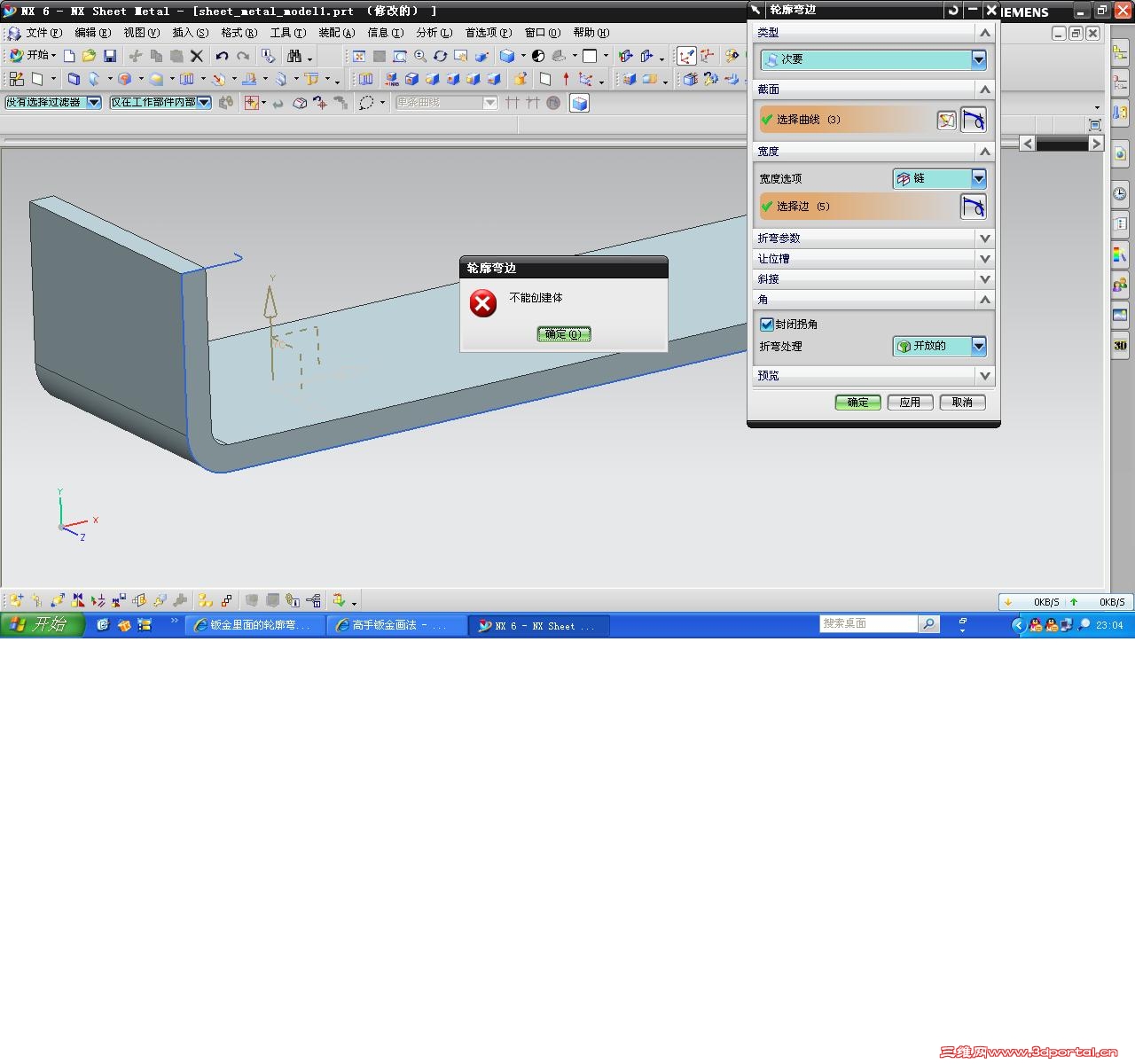Open the 宽度选项 dropdown showing 链
1135x1064 pixels.
point(939,178)
